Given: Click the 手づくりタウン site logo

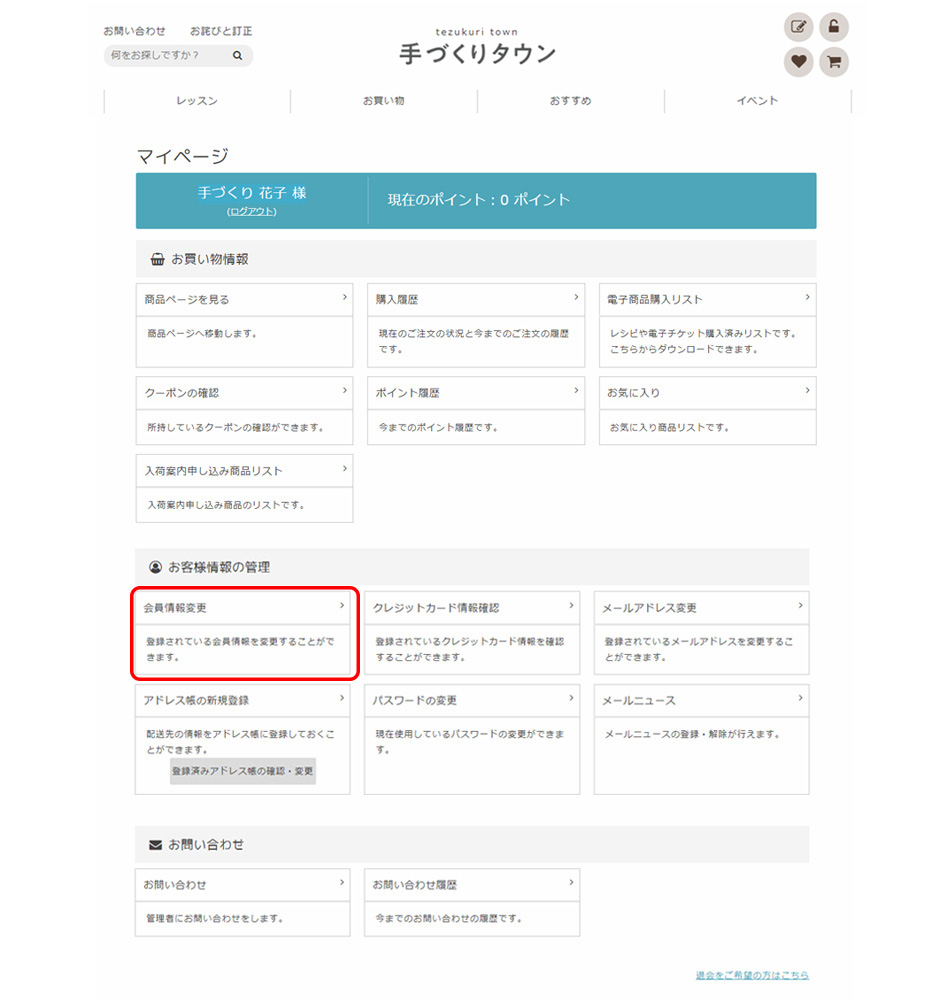Looking at the screenshot, I should tap(477, 48).
